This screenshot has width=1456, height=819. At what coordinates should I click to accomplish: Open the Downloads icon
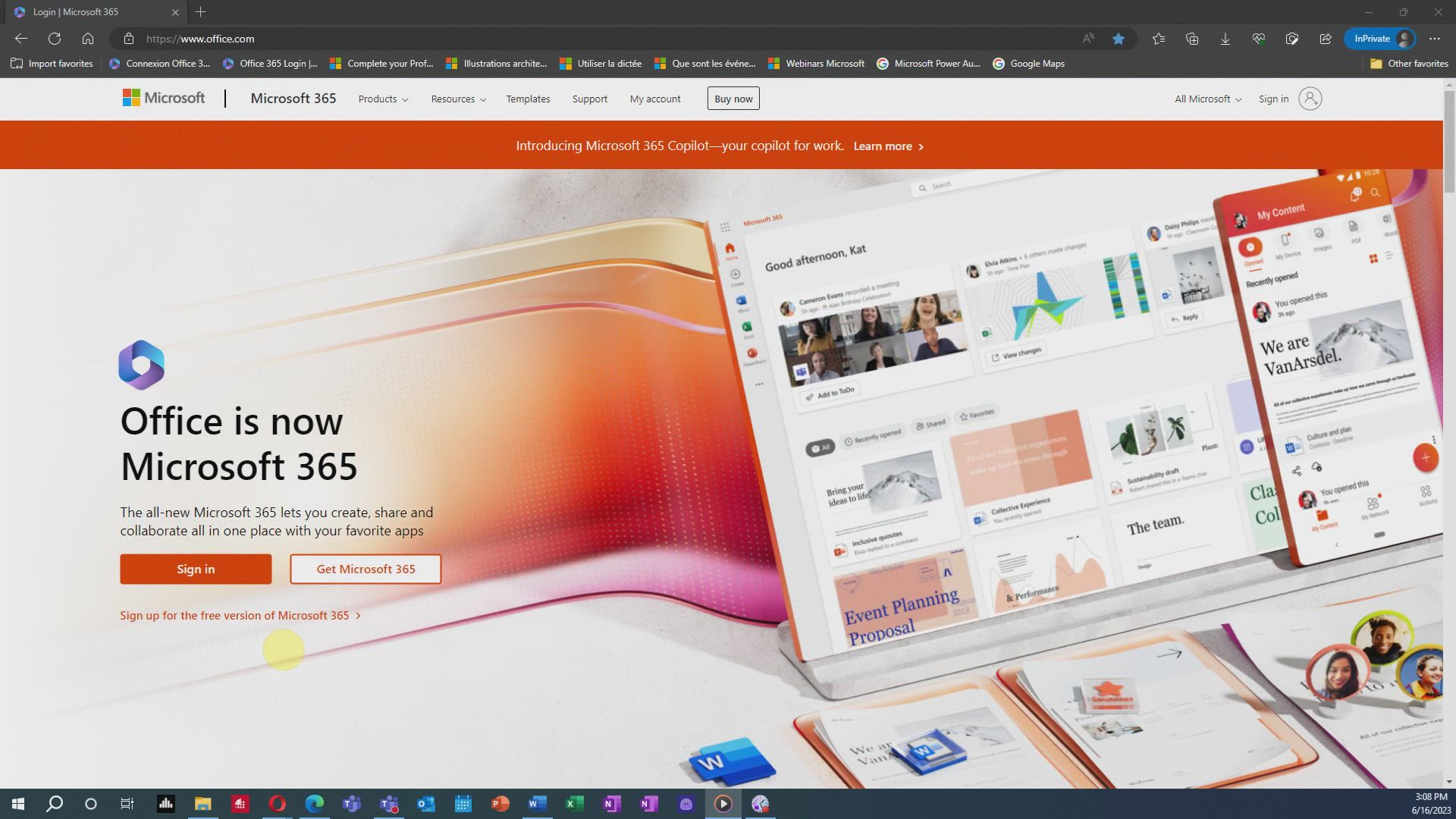[1225, 39]
